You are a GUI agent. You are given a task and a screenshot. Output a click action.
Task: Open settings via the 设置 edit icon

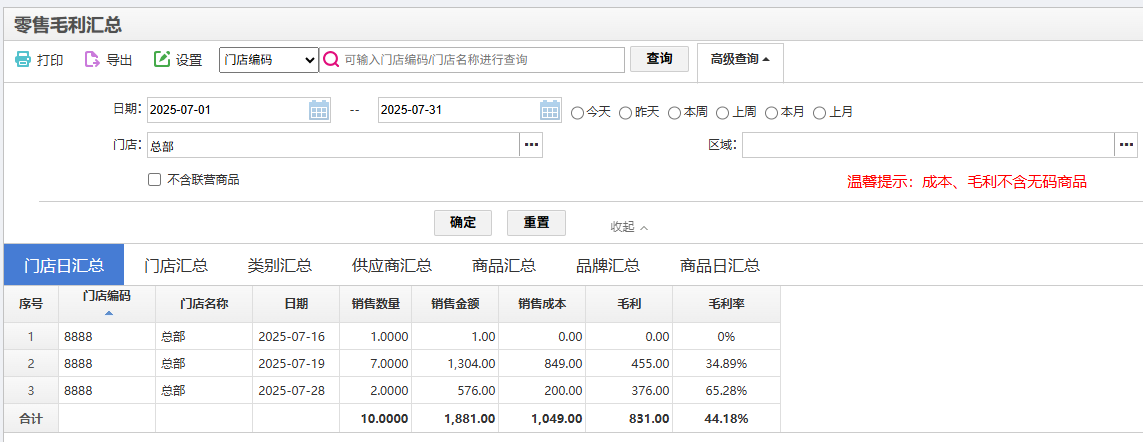[161, 60]
